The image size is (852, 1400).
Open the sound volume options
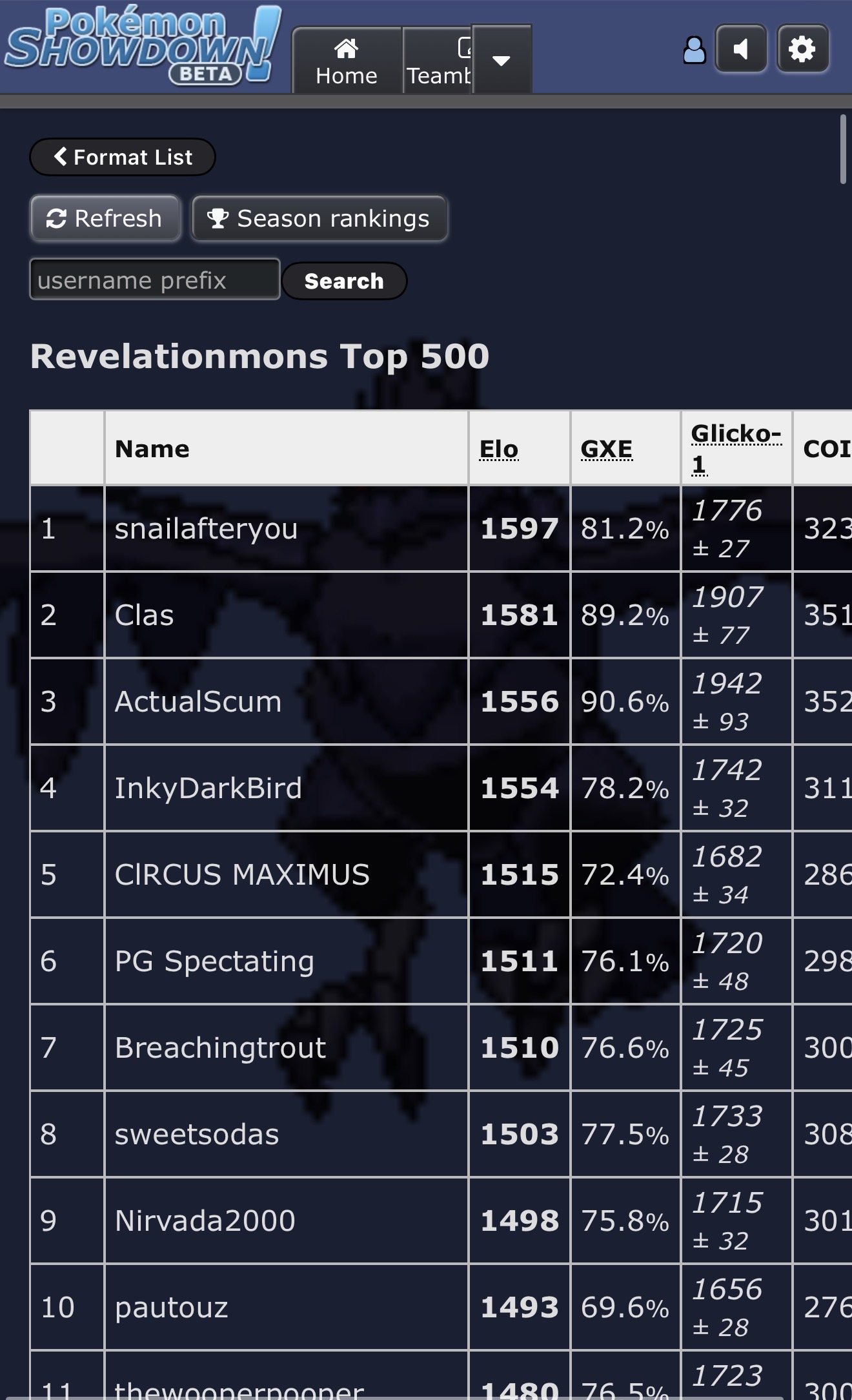(x=741, y=48)
